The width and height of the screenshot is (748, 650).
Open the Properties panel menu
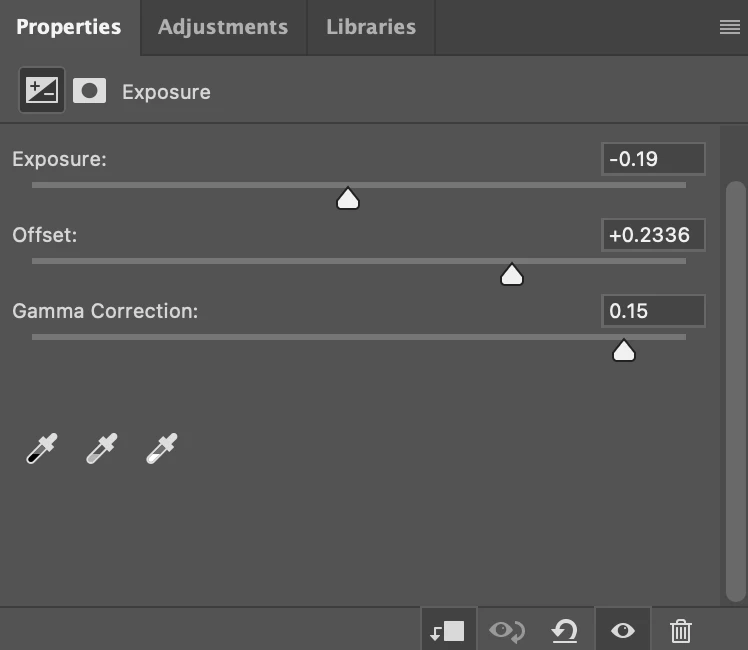point(729,27)
